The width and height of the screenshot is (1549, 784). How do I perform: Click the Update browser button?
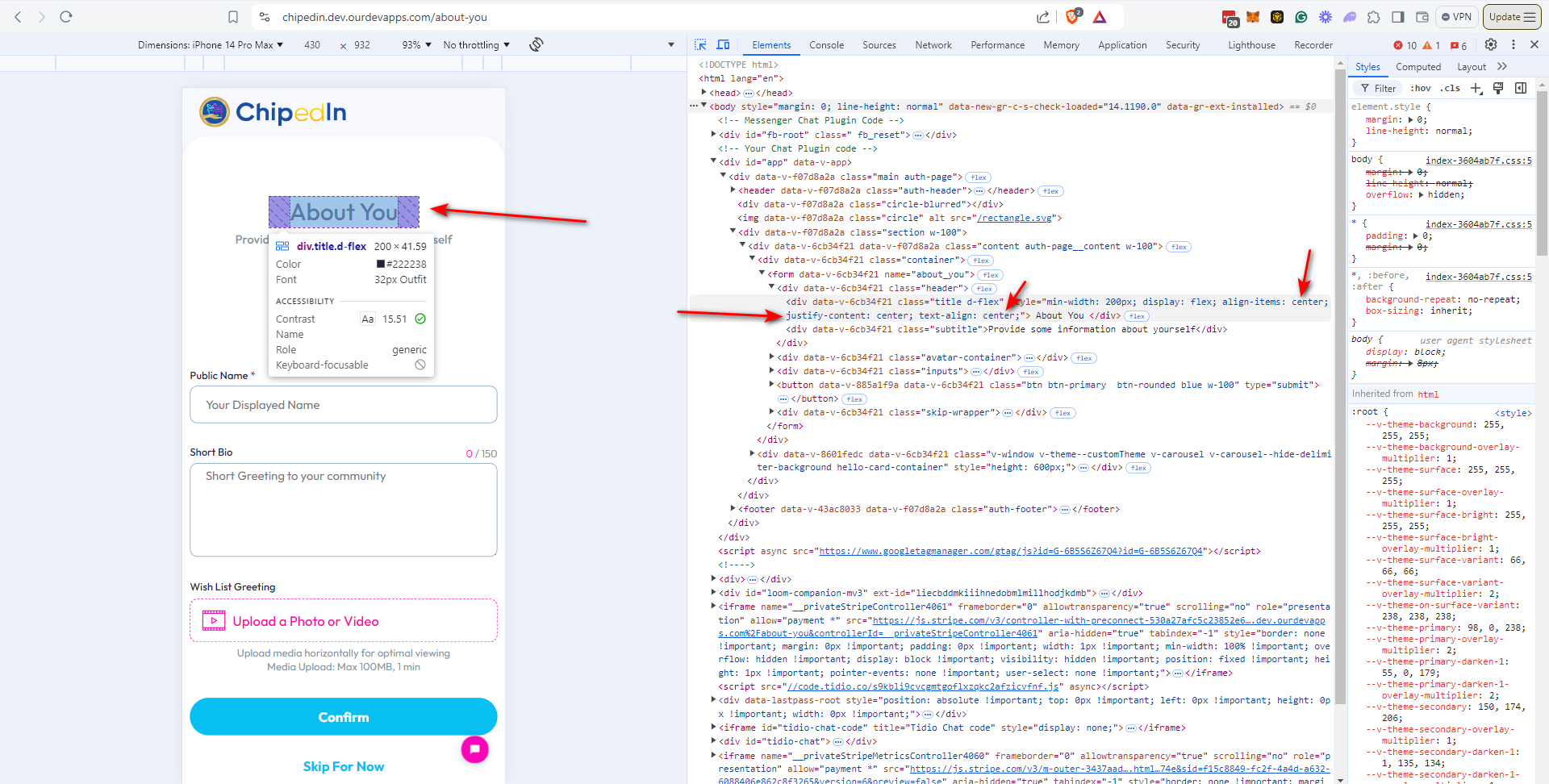tap(1512, 17)
